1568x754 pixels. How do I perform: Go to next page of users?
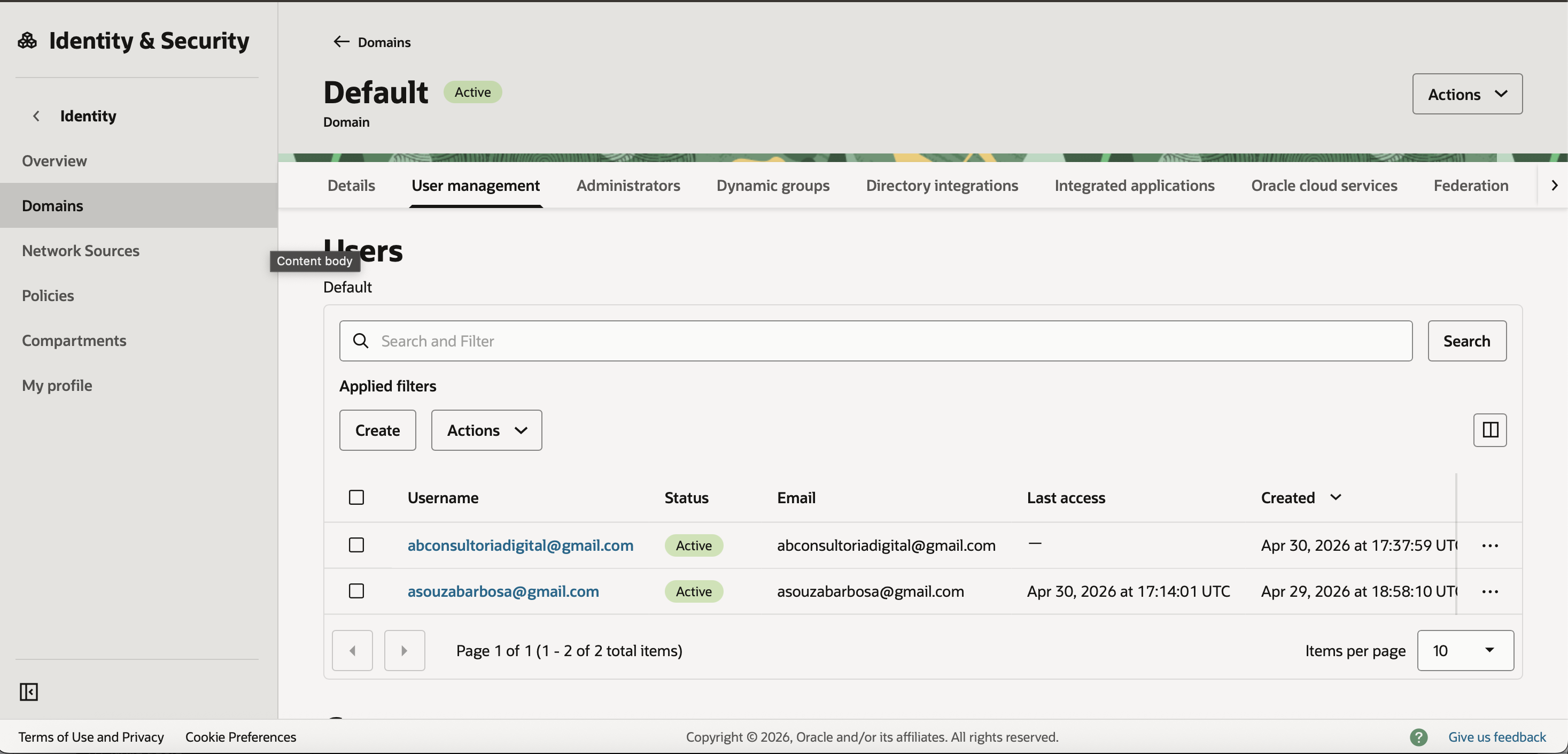pos(405,650)
